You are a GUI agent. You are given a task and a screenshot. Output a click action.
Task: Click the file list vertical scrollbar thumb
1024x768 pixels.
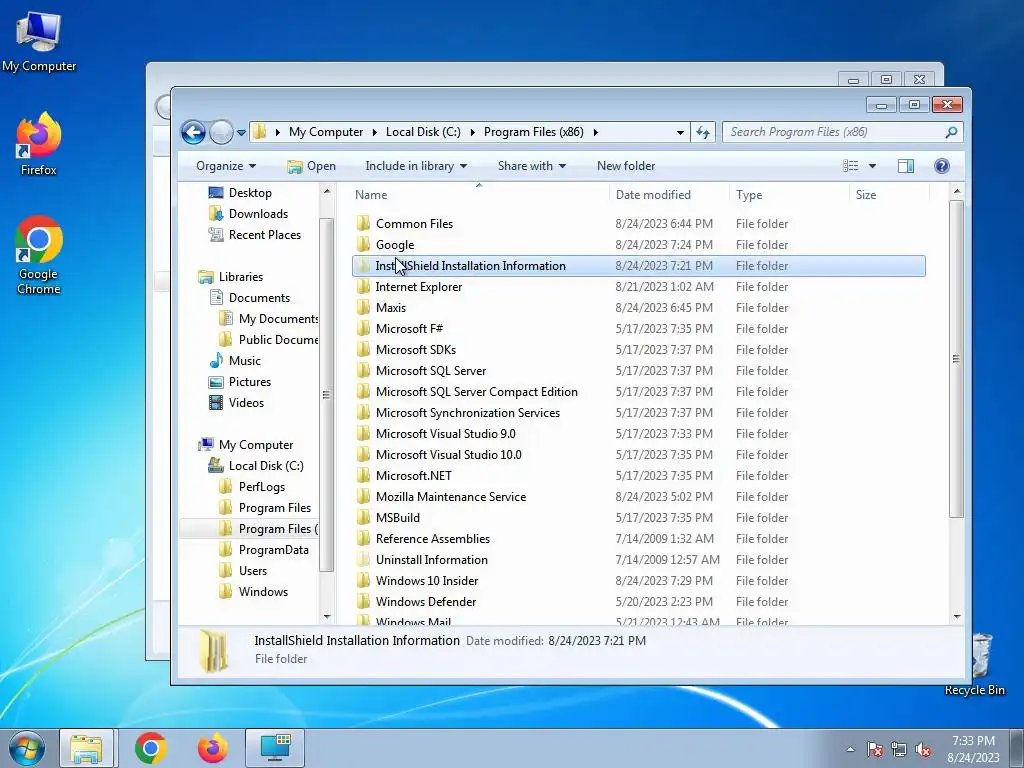coord(956,359)
